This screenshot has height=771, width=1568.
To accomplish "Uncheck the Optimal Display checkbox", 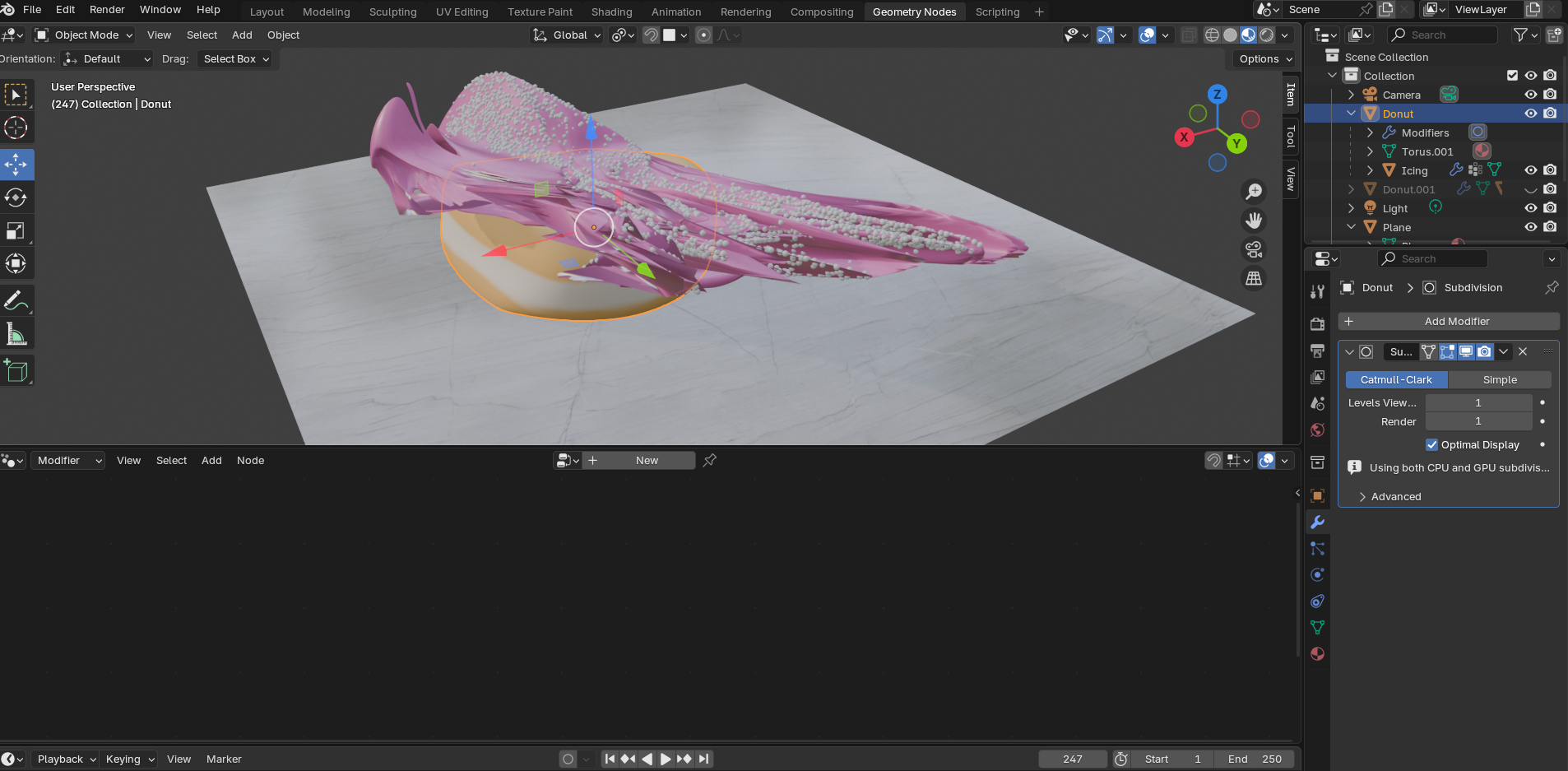I will tap(1431, 444).
